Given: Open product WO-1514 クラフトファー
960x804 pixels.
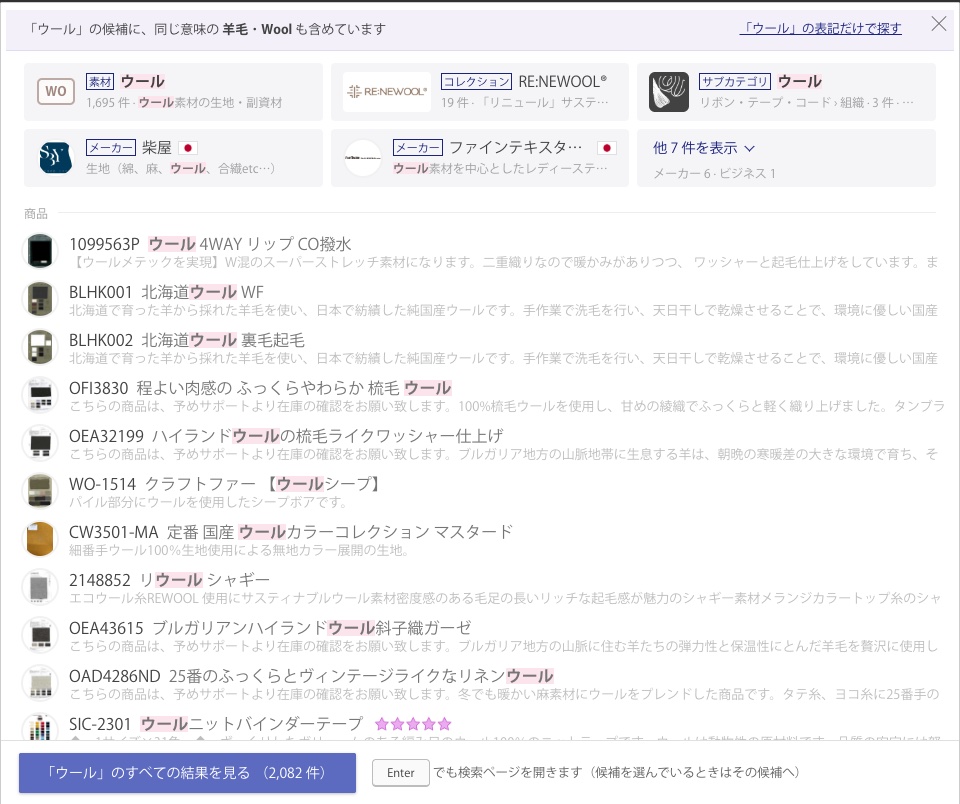Looking at the screenshot, I should tap(480, 492).
